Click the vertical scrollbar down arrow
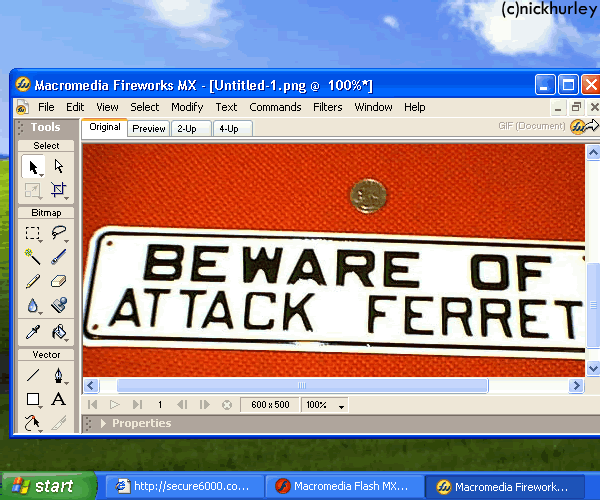 (593, 368)
